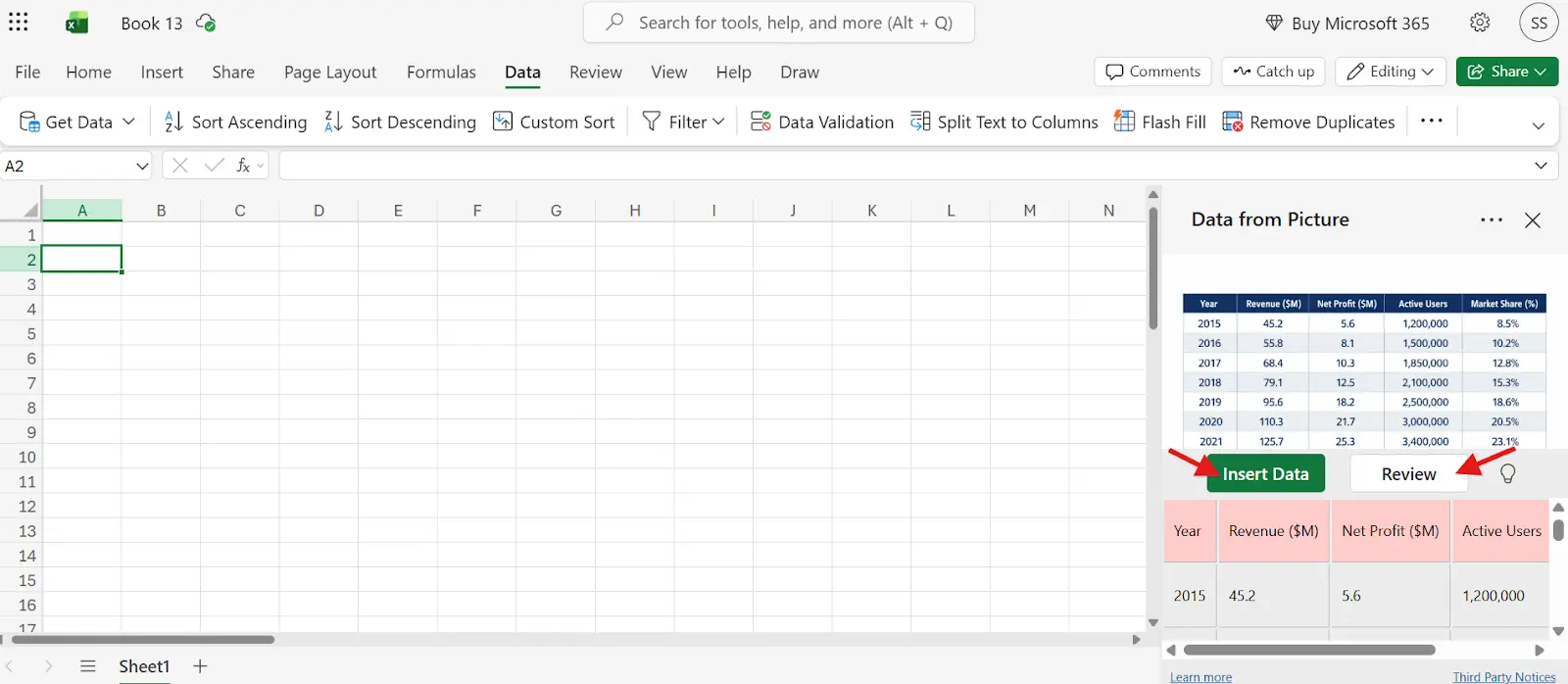Click the Sort Ascending icon
The width and height of the screenshot is (1568, 684).
point(173,122)
